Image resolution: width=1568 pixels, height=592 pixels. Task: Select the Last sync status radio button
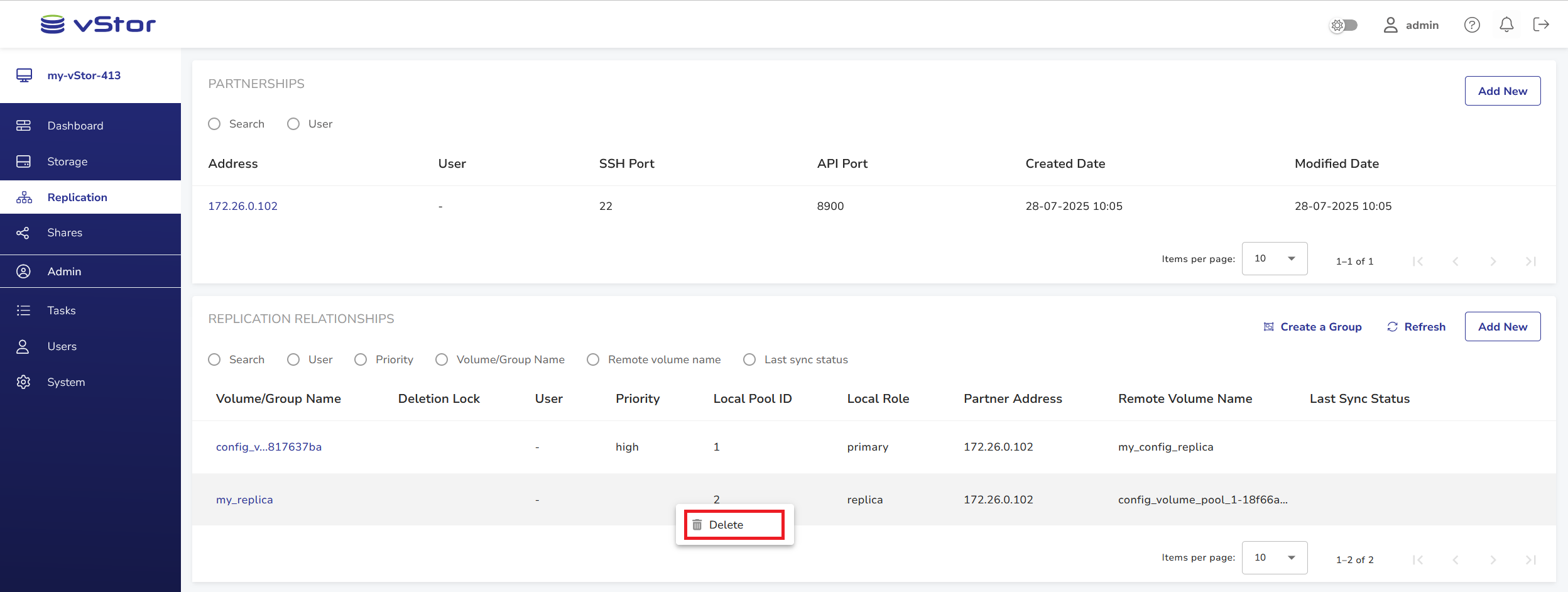click(x=749, y=359)
